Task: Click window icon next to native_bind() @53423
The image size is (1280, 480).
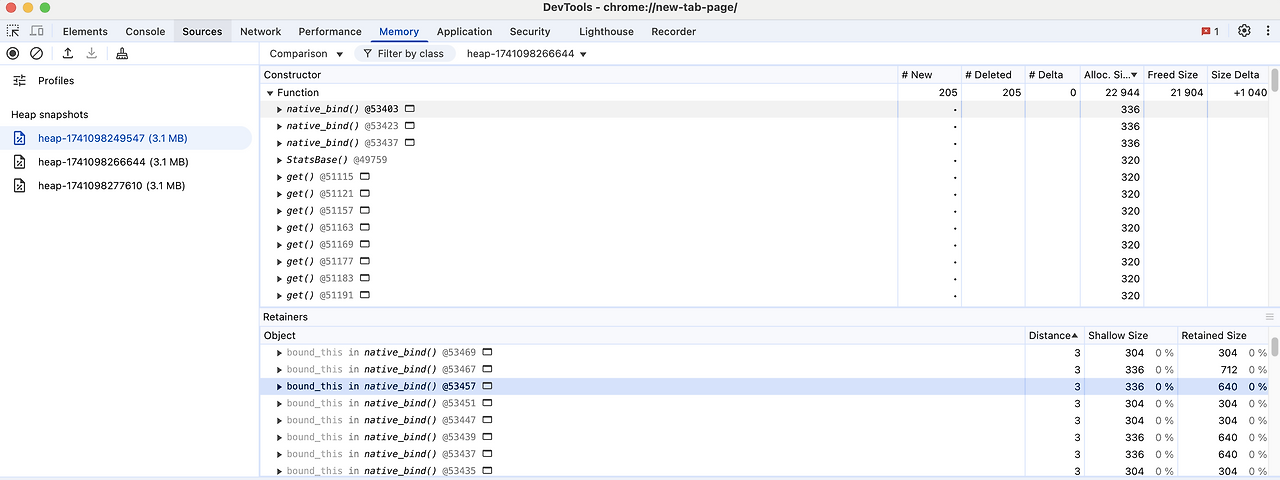Action: point(409,125)
